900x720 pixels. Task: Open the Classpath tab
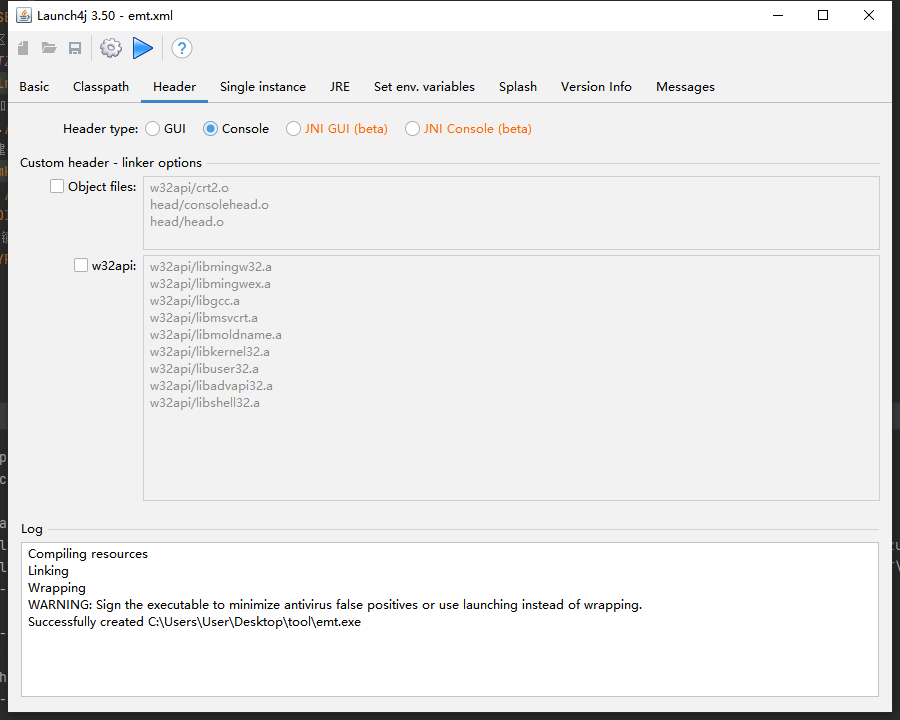point(101,87)
